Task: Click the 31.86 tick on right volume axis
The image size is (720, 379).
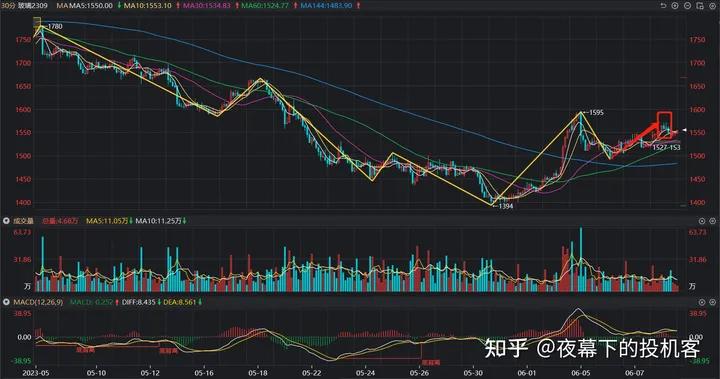Action: coord(697,259)
